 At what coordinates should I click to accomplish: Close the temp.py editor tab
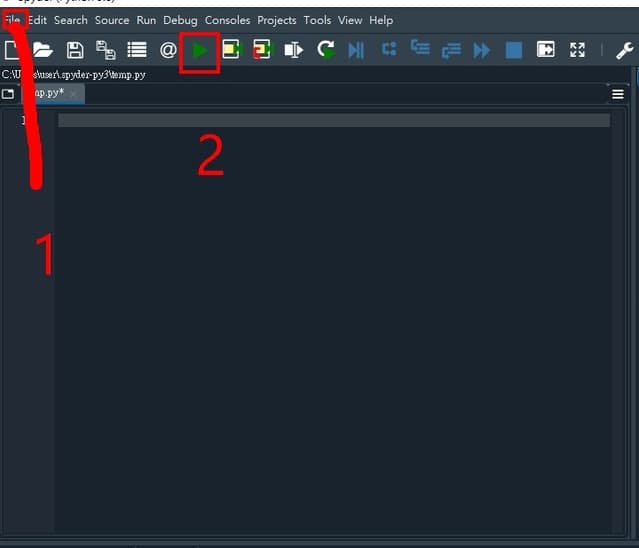(73, 94)
